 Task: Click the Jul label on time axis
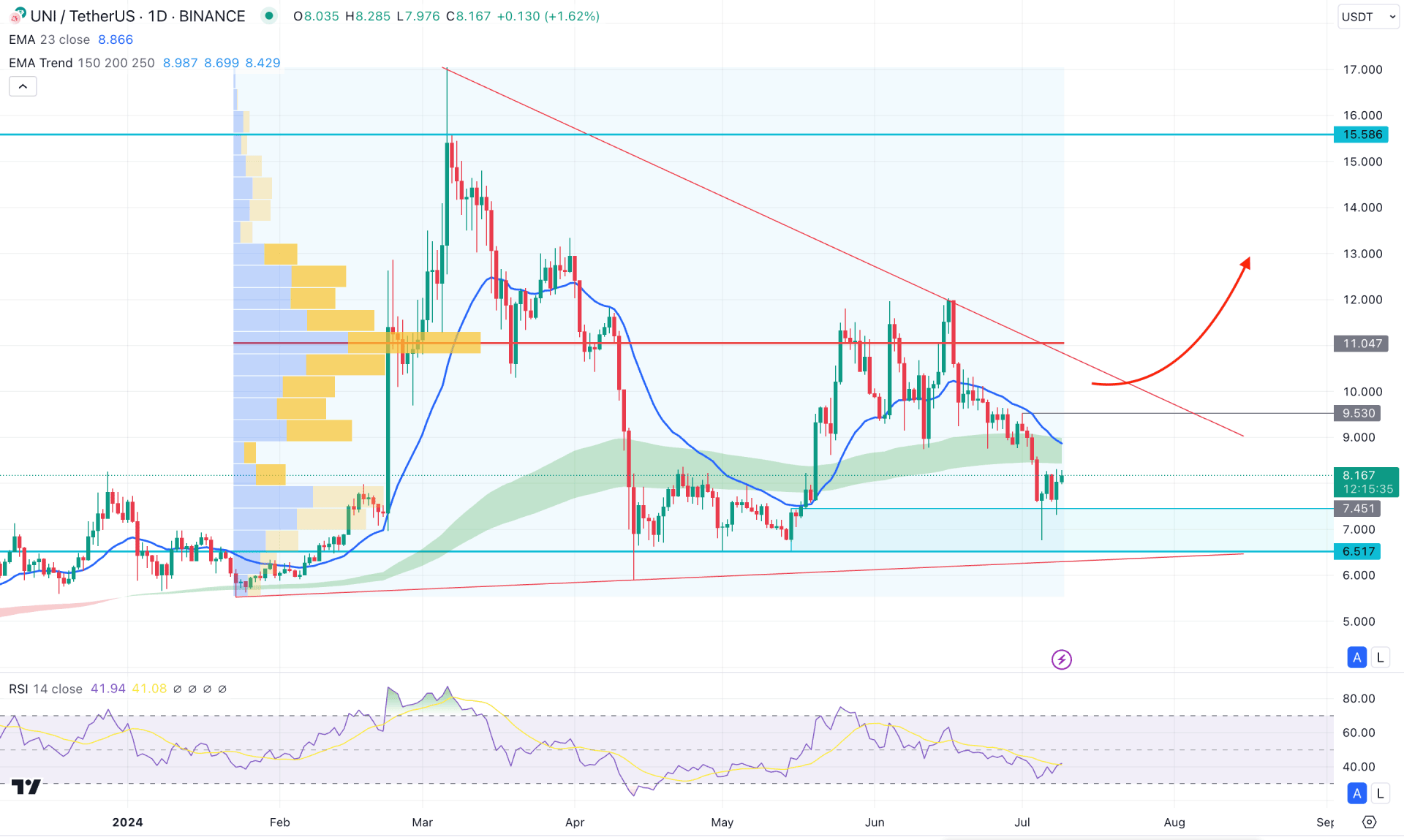(x=1022, y=822)
